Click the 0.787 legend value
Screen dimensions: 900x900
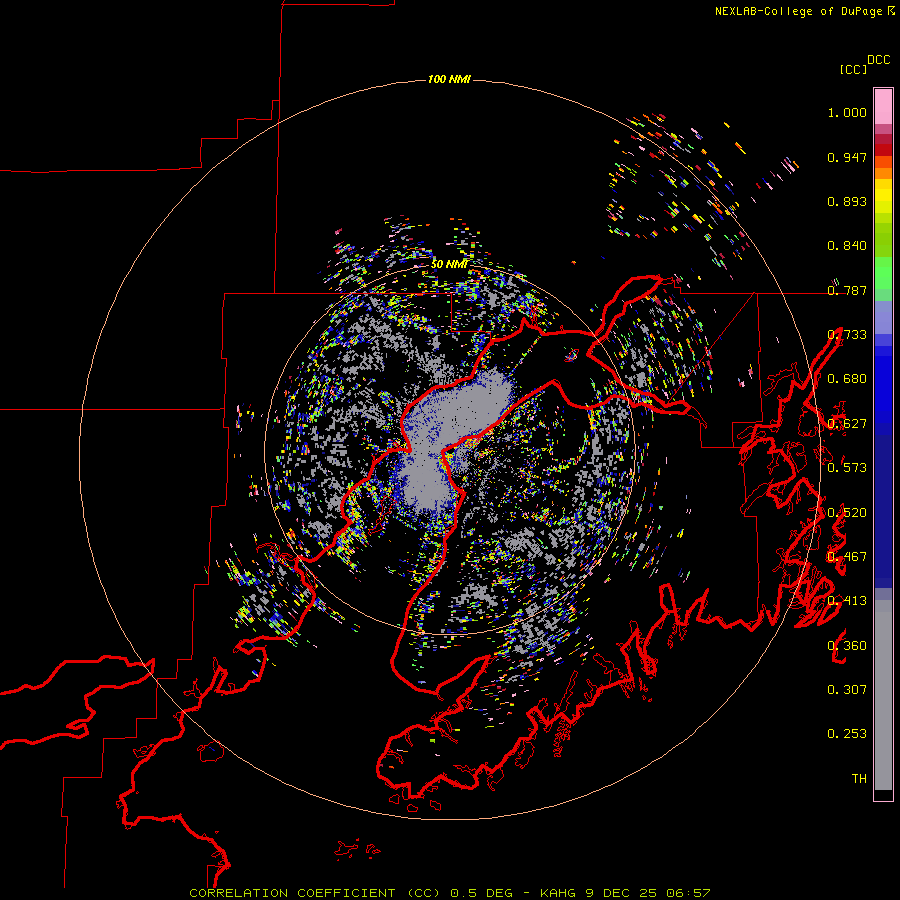847,290
